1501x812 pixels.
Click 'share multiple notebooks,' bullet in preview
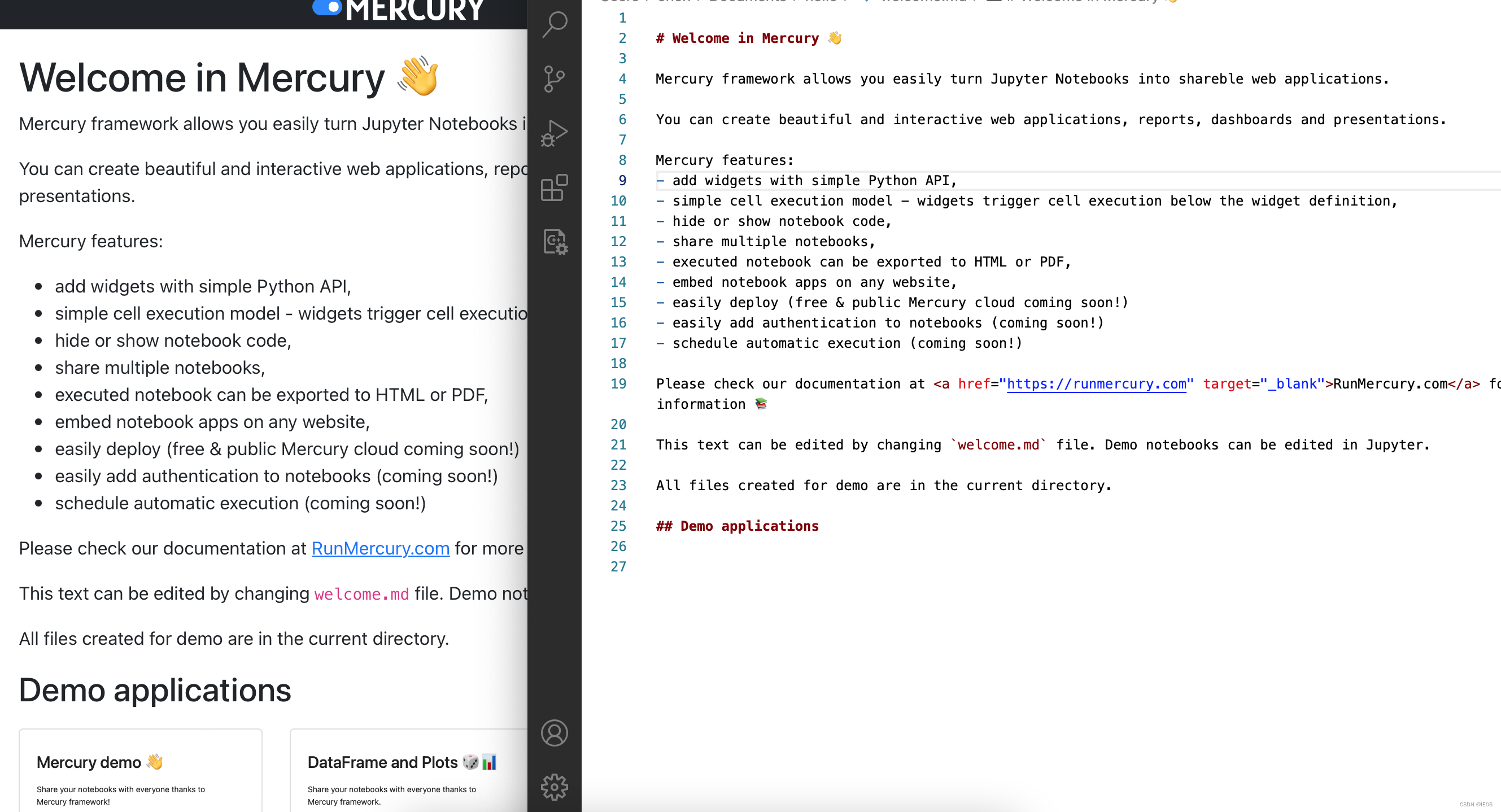tap(160, 368)
